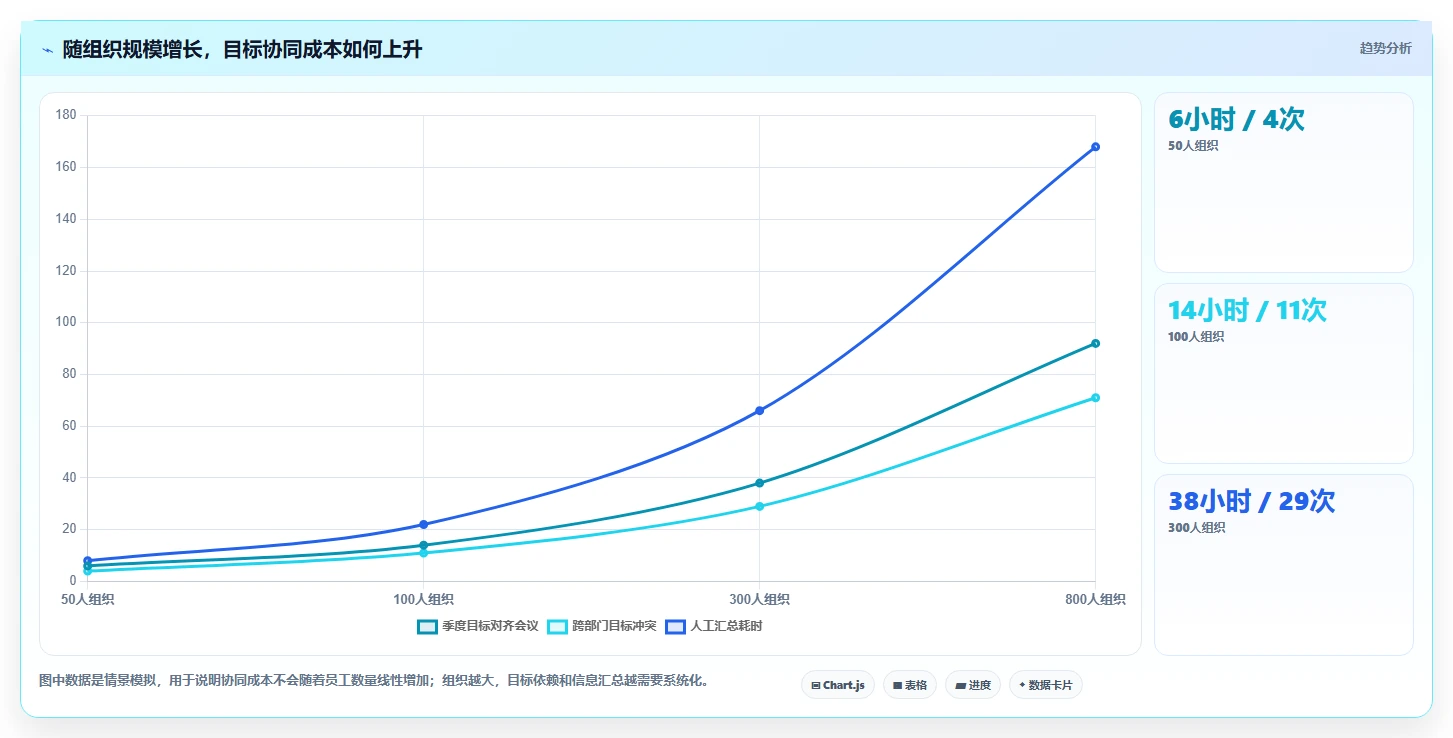This screenshot has width=1453, height=738.
Task: Click the 进度 pill
Action: 972,685
